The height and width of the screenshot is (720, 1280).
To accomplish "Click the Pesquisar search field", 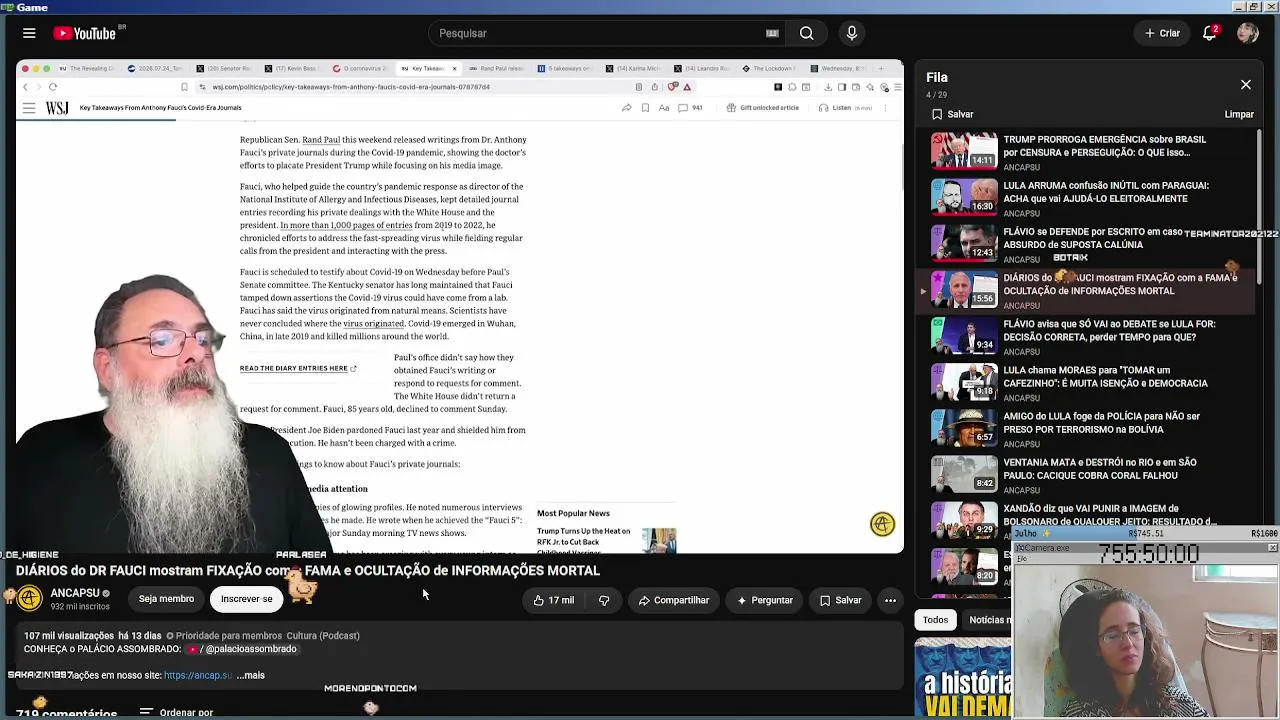I will pyautogui.click(x=600, y=33).
